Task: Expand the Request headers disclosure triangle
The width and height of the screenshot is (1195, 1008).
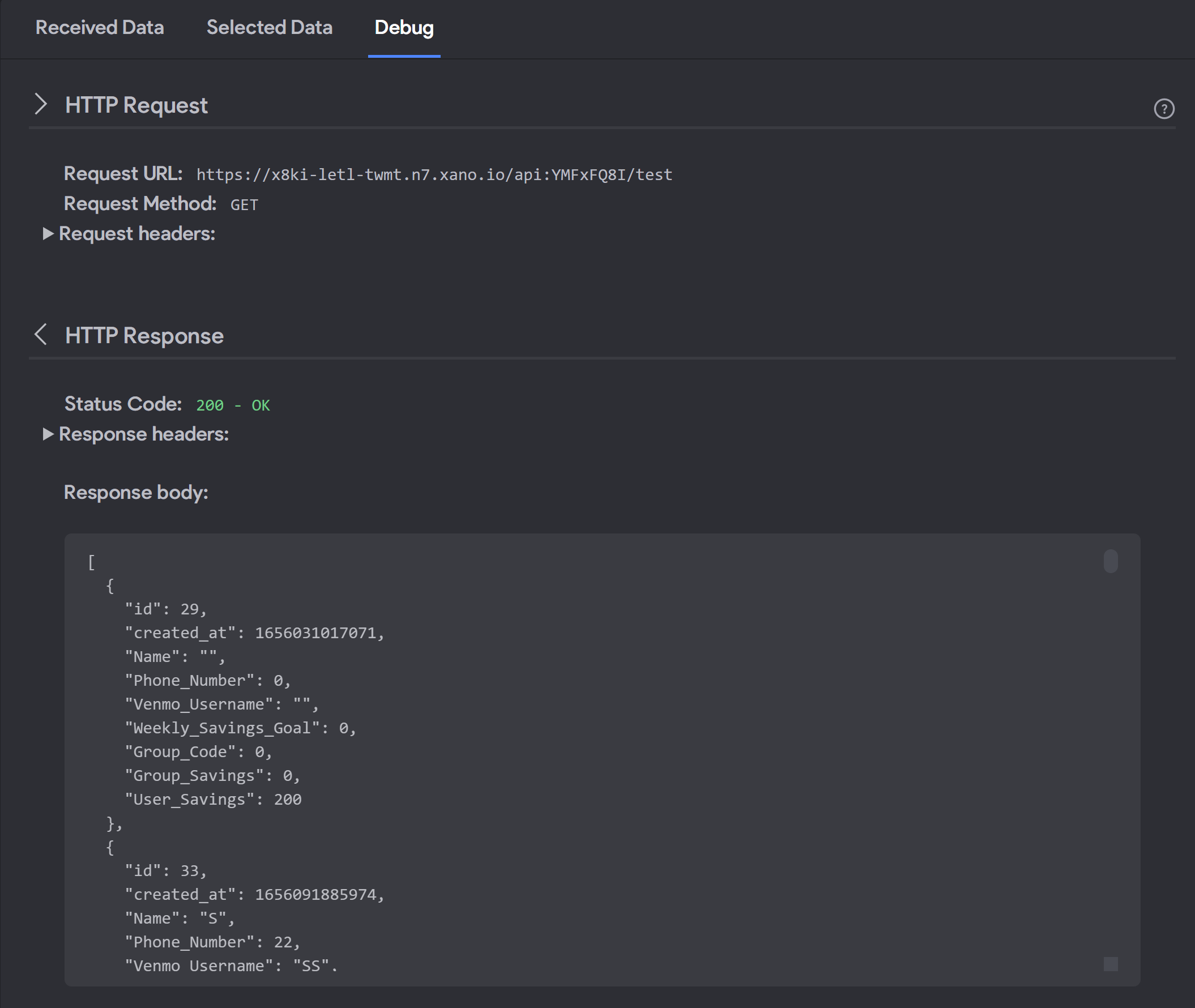Action: [48, 233]
